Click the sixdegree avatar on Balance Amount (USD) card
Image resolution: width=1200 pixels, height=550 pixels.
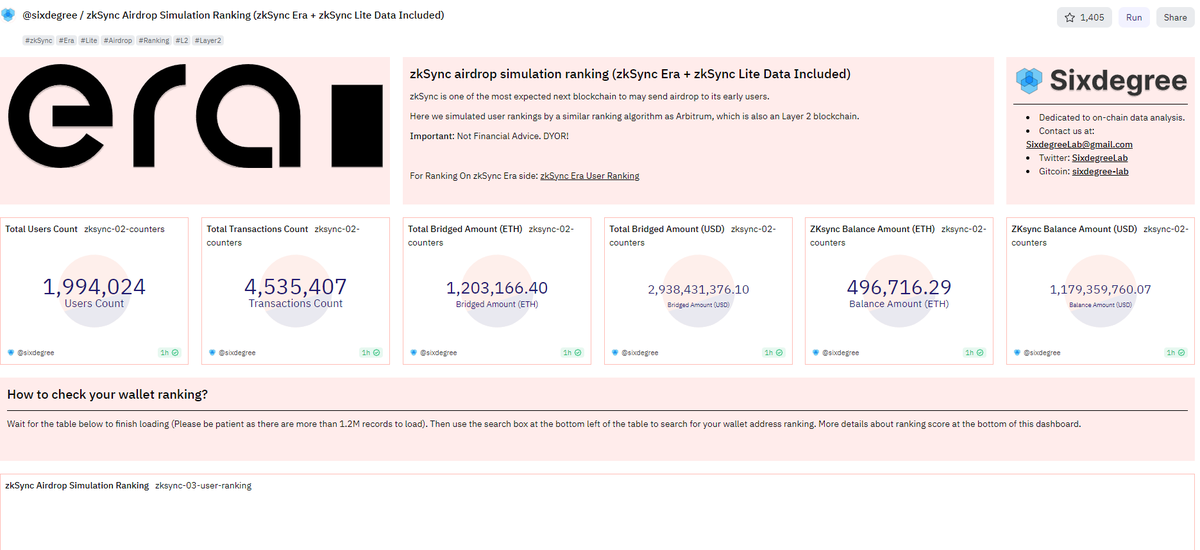point(1018,353)
